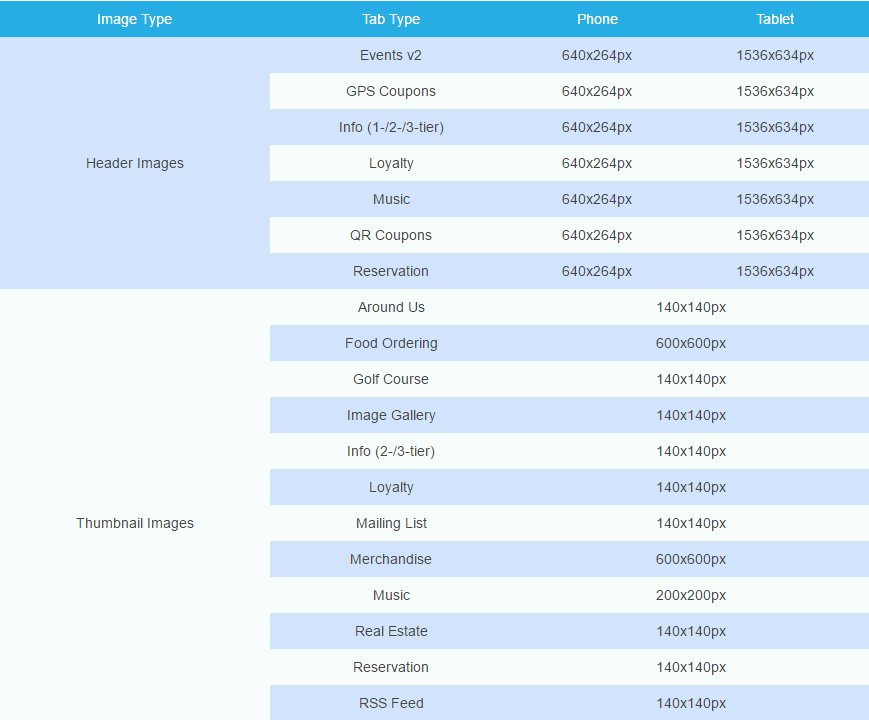Select the Merchandise cell
The image size is (869, 720).
coord(391,559)
